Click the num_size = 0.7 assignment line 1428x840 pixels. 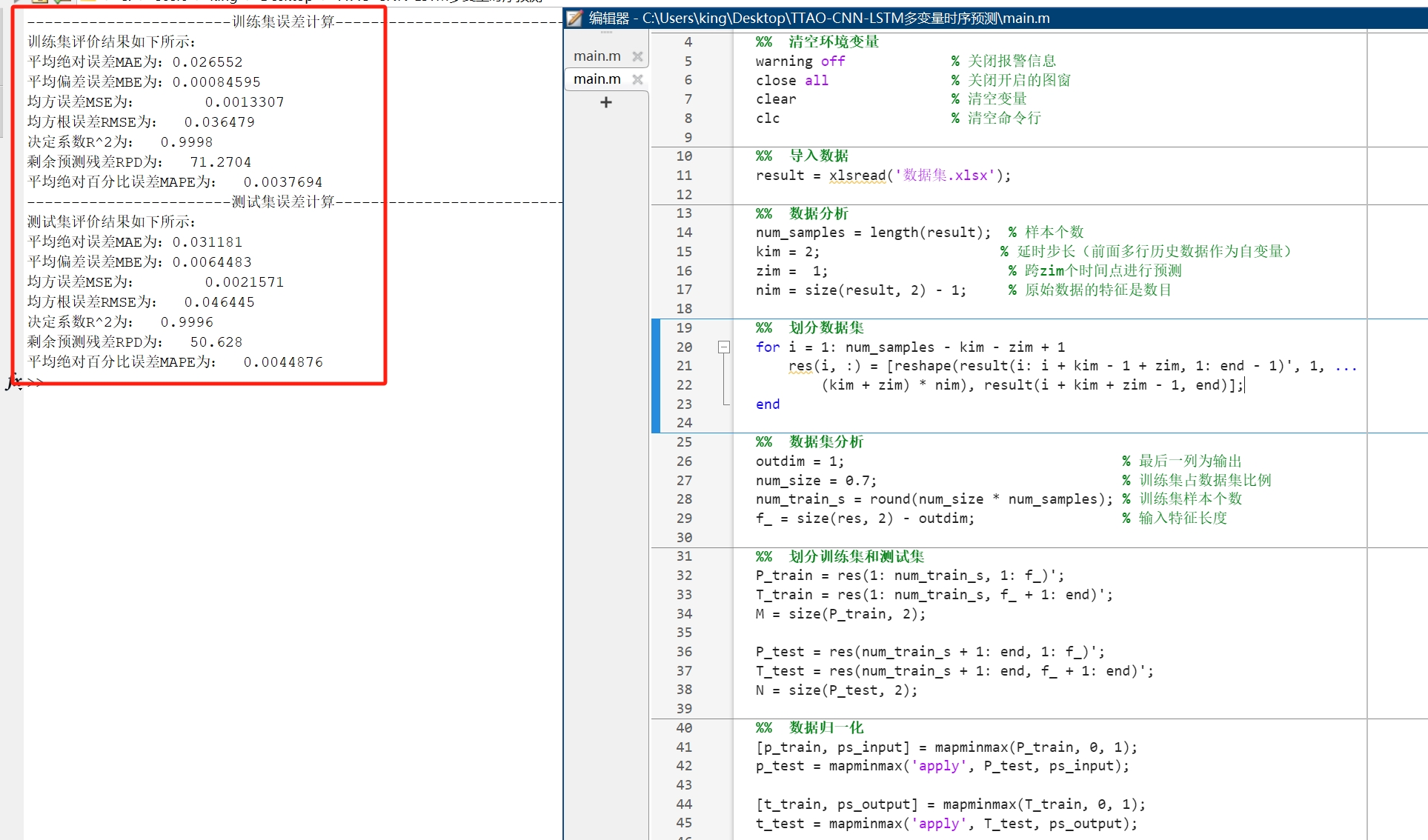click(x=815, y=481)
